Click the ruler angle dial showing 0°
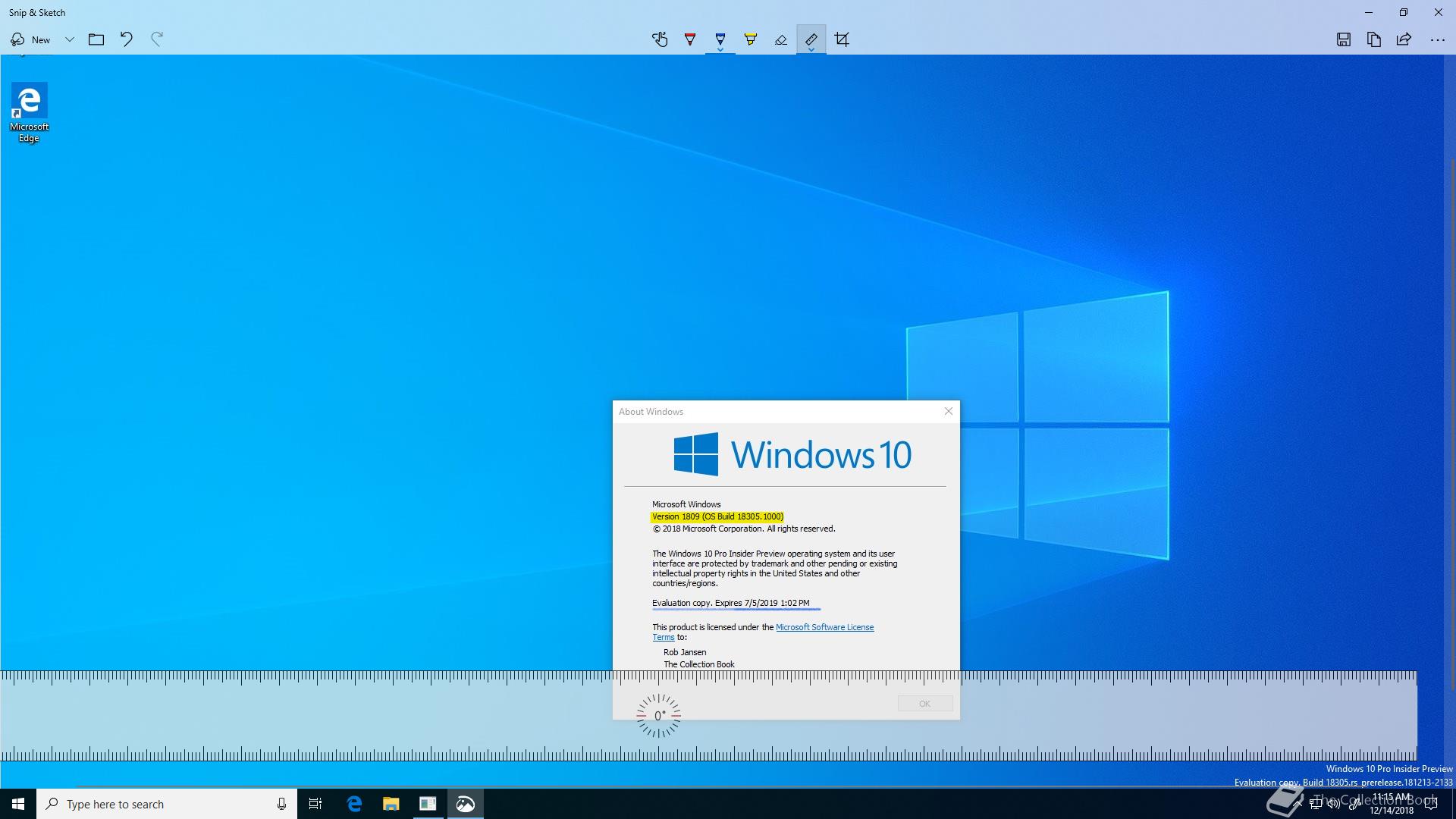The image size is (1456, 819). (x=658, y=715)
